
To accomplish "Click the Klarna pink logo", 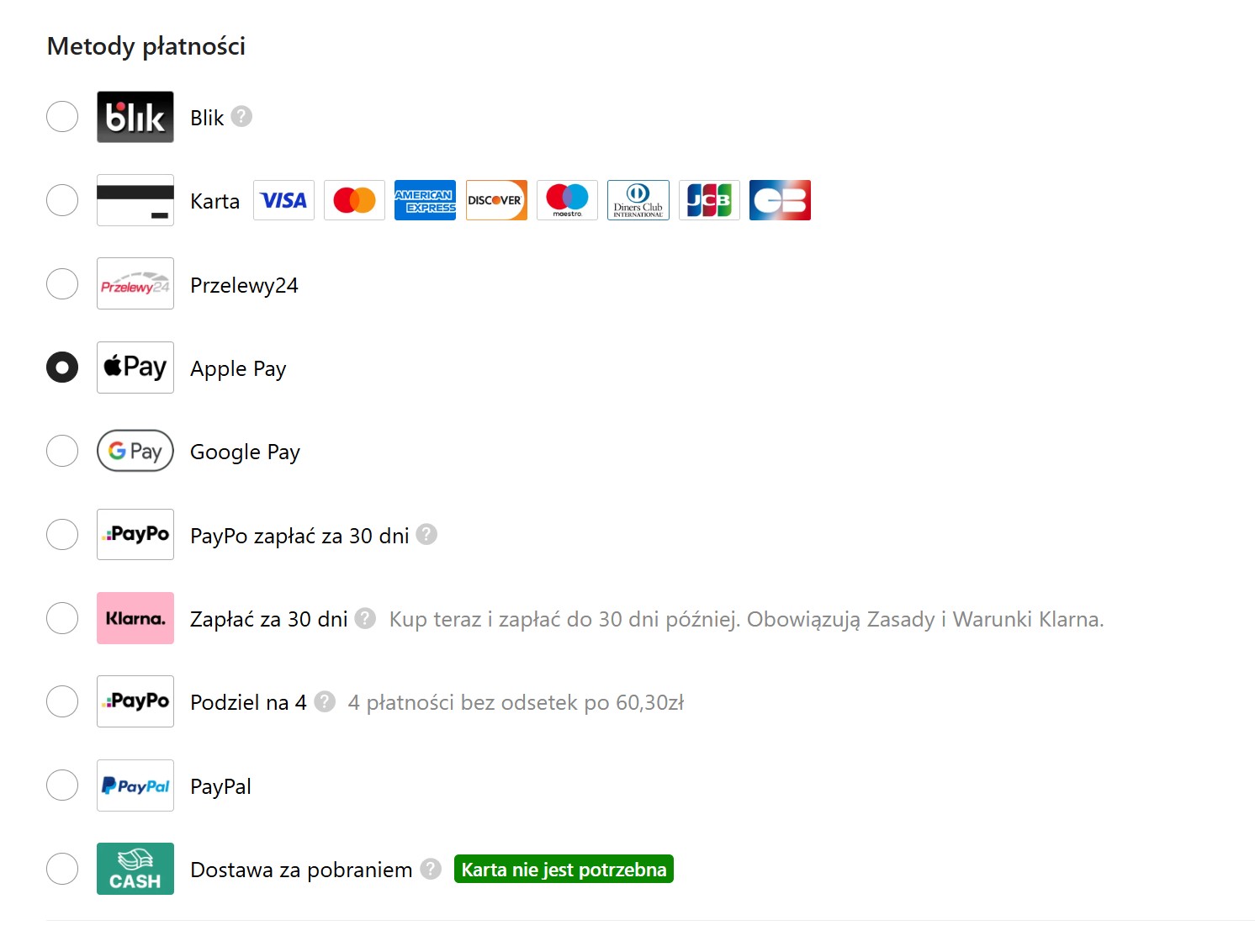I will 135,618.
